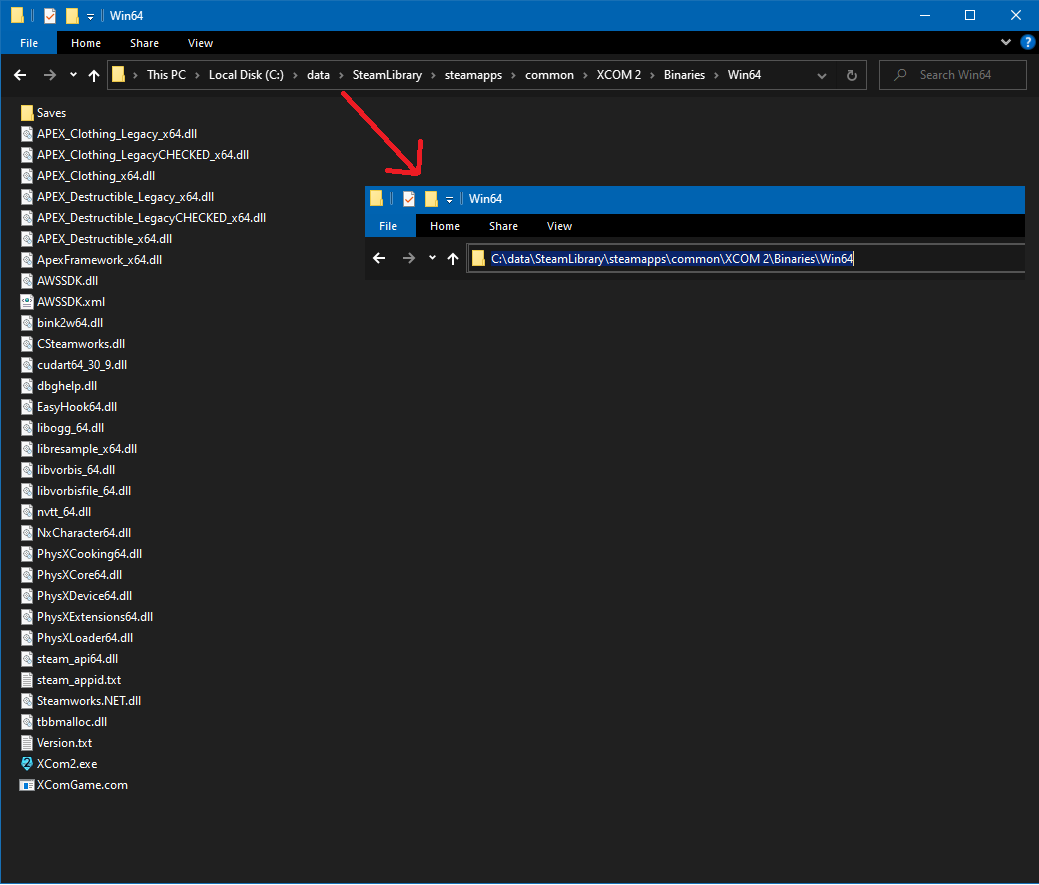
Task: Open the Share ribbon tab in main window
Action: tap(144, 43)
